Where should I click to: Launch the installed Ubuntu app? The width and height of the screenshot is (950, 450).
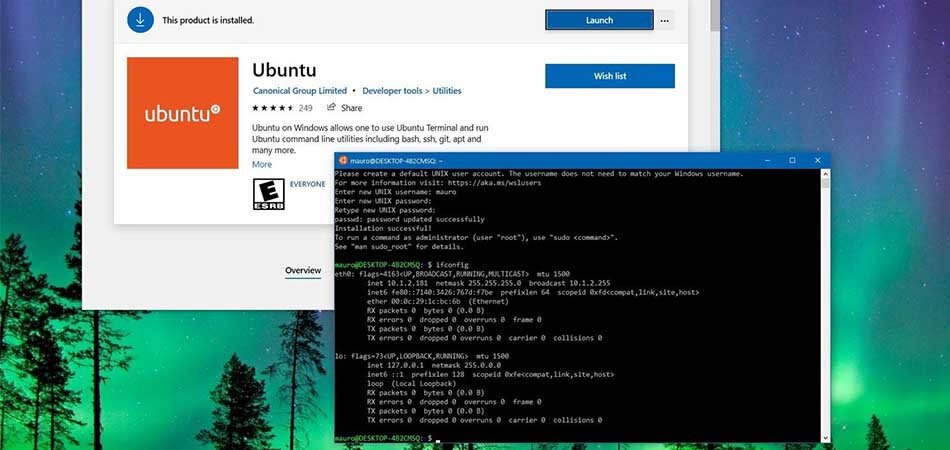[x=599, y=20]
